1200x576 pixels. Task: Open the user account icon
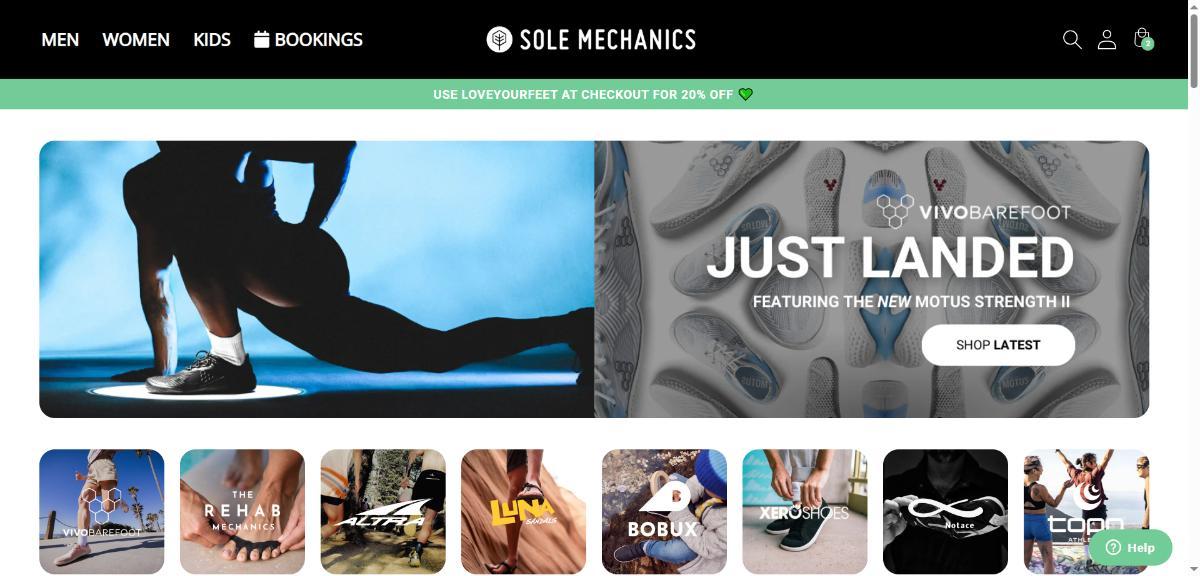coord(1107,40)
